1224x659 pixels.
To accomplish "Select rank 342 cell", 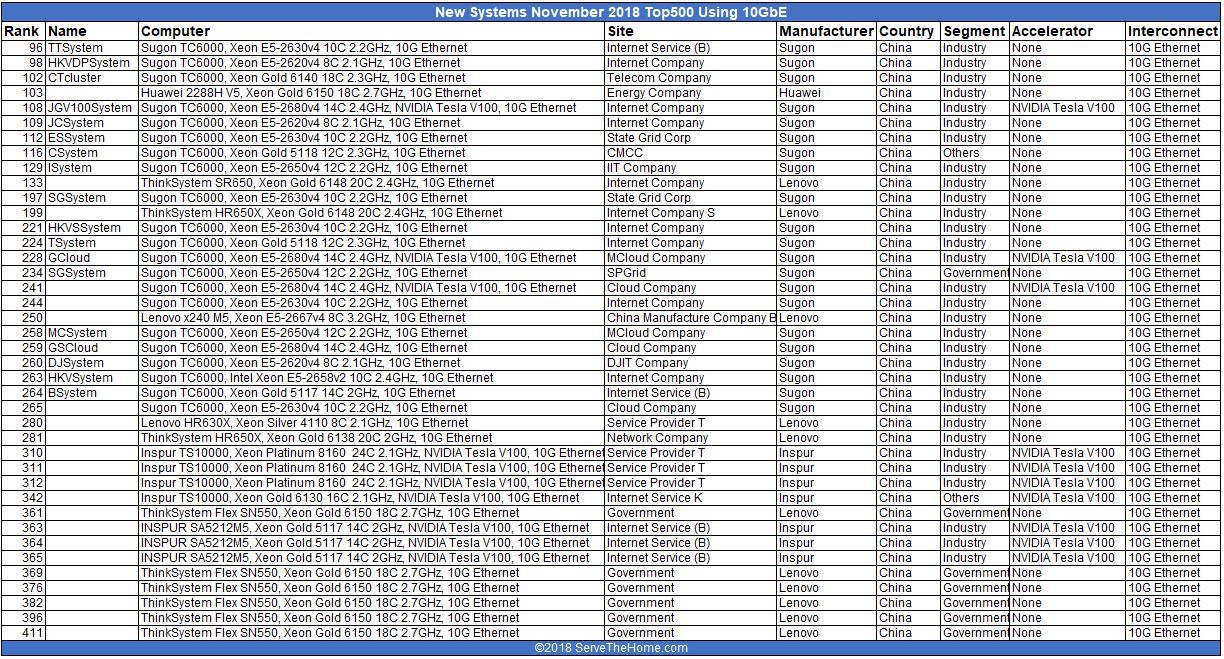I will (x=23, y=498).
